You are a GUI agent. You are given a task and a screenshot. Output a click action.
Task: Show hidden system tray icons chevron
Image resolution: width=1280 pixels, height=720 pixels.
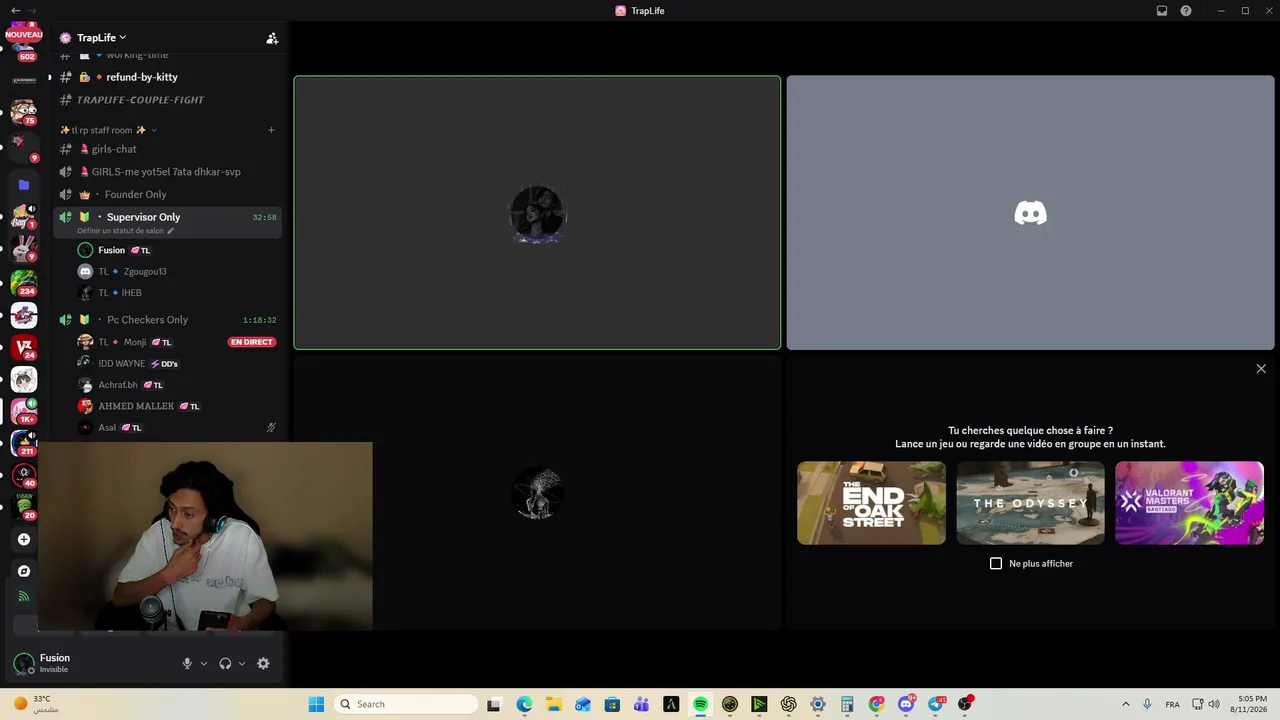(x=1126, y=704)
